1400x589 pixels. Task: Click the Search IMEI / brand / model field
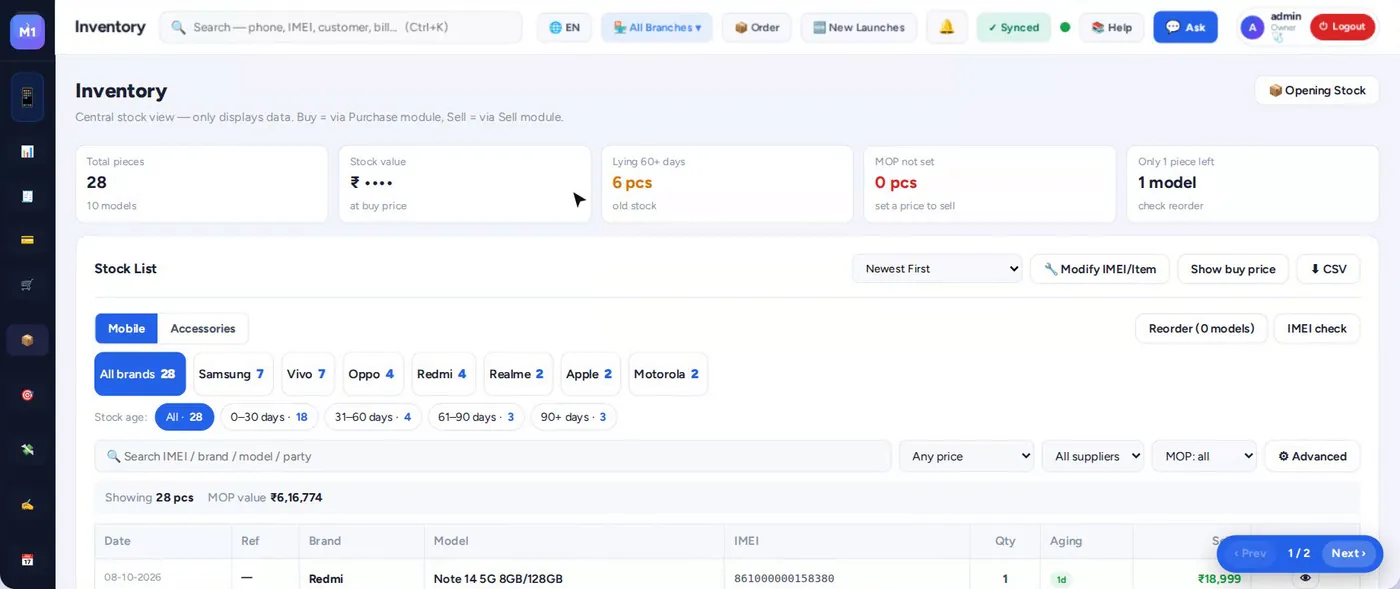493,456
